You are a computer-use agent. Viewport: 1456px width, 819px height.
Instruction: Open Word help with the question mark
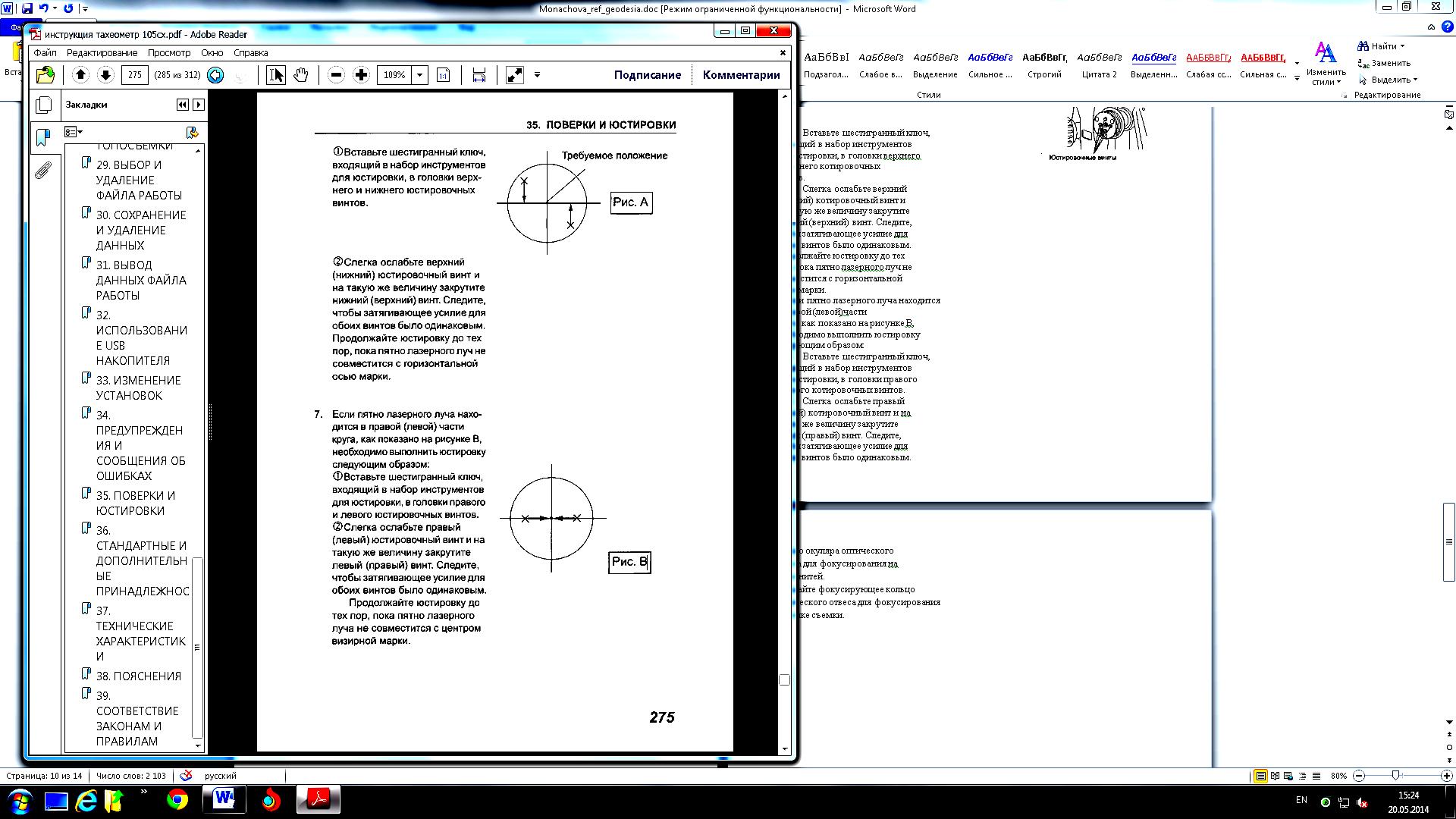[x=1446, y=27]
